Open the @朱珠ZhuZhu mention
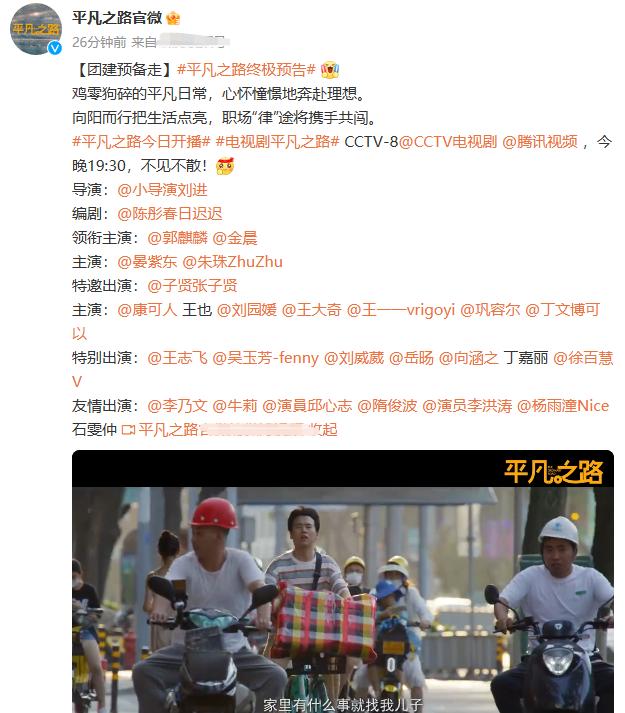 pyautogui.click(x=232, y=262)
